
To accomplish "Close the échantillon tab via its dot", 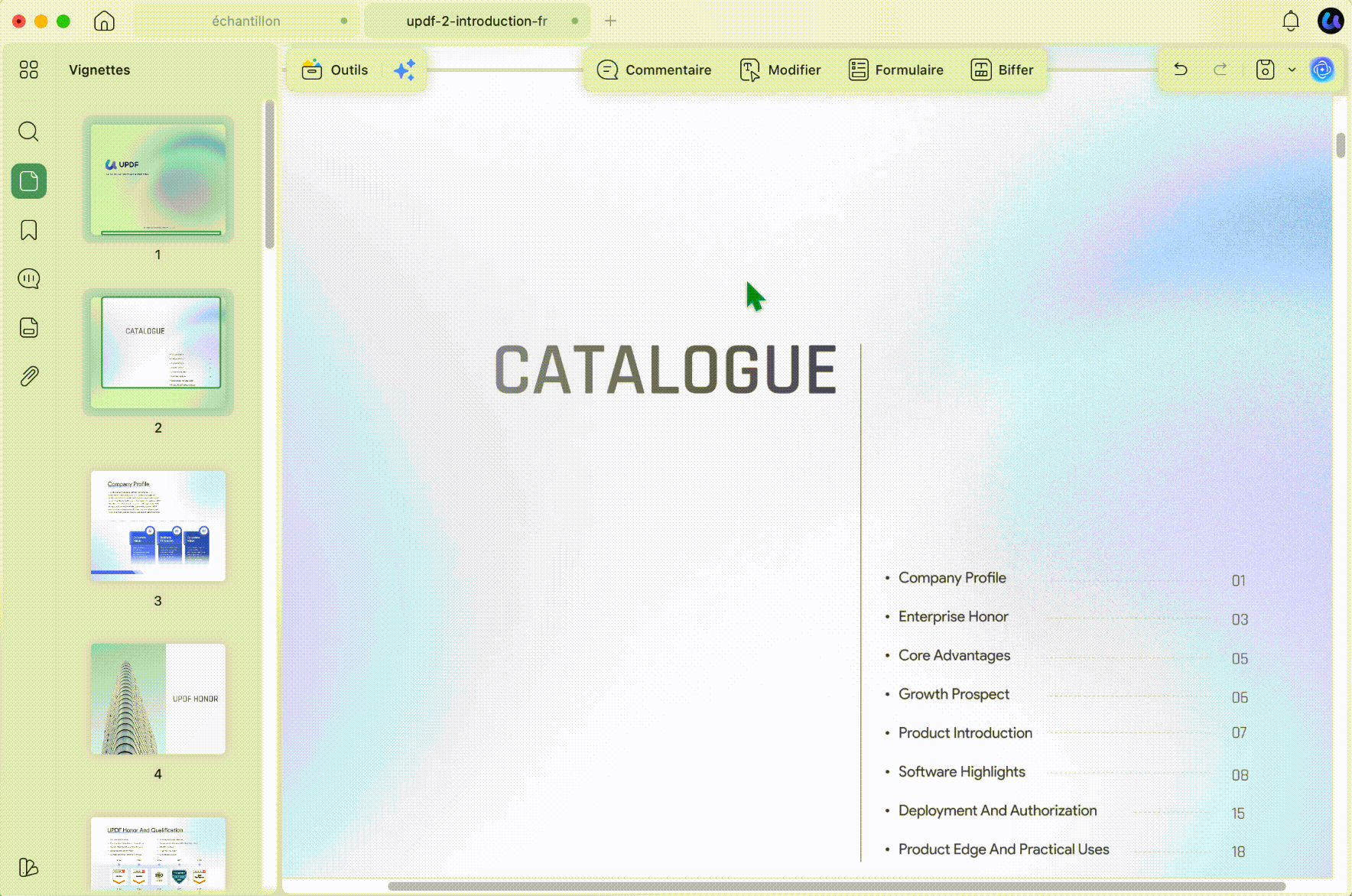I will click(x=344, y=21).
